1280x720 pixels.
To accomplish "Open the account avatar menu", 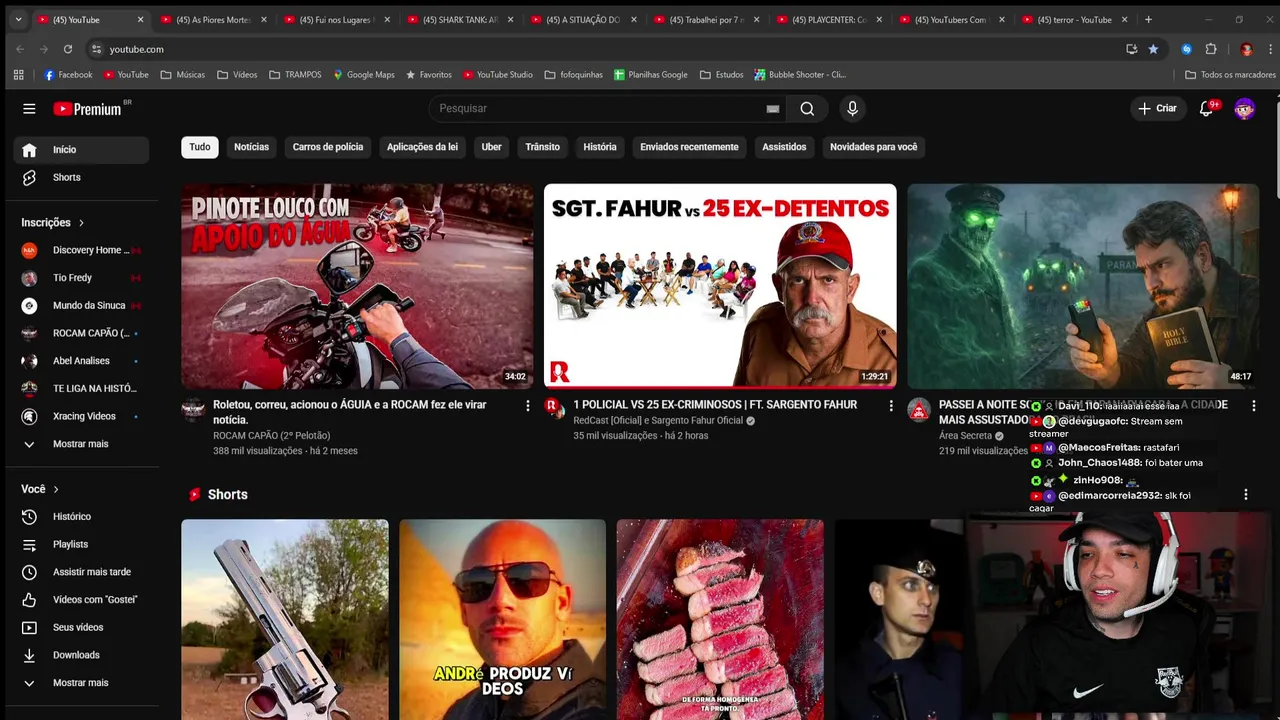I will pos(1244,108).
